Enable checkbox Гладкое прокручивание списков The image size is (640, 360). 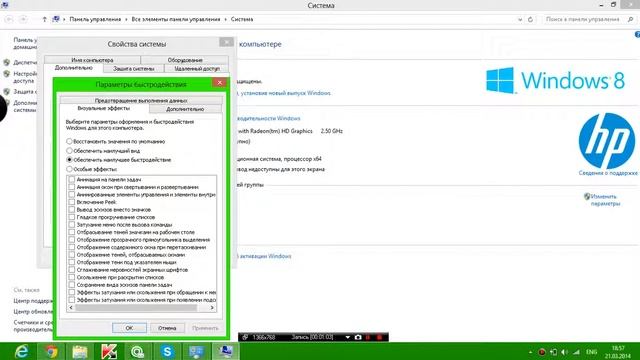pos(72,217)
